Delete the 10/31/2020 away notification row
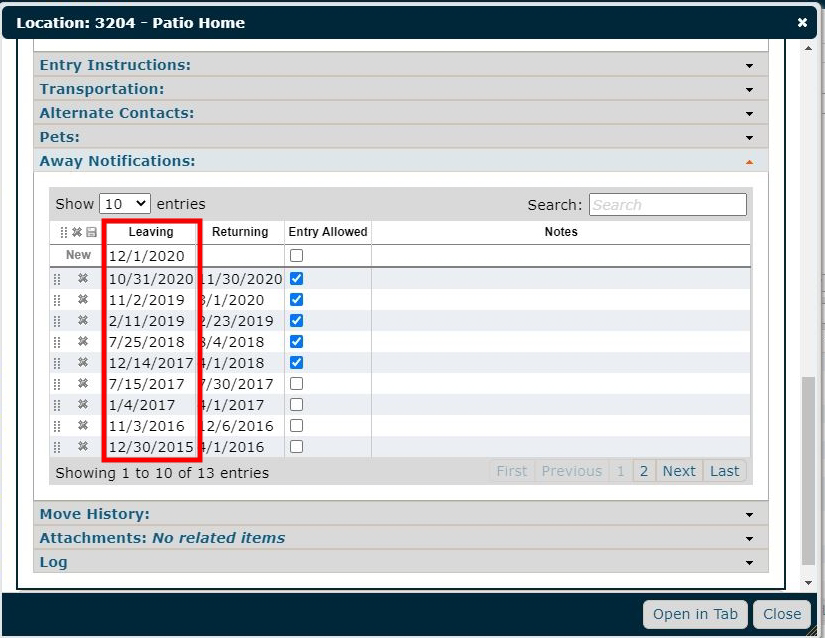Image resolution: width=825 pixels, height=638 pixels. (83, 278)
